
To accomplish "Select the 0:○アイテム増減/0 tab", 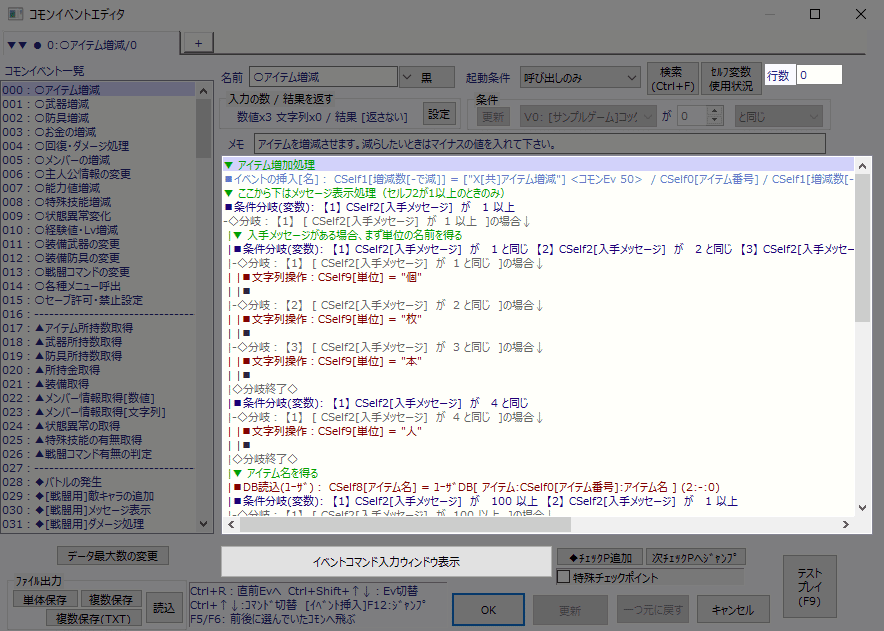I will [91, 45].
